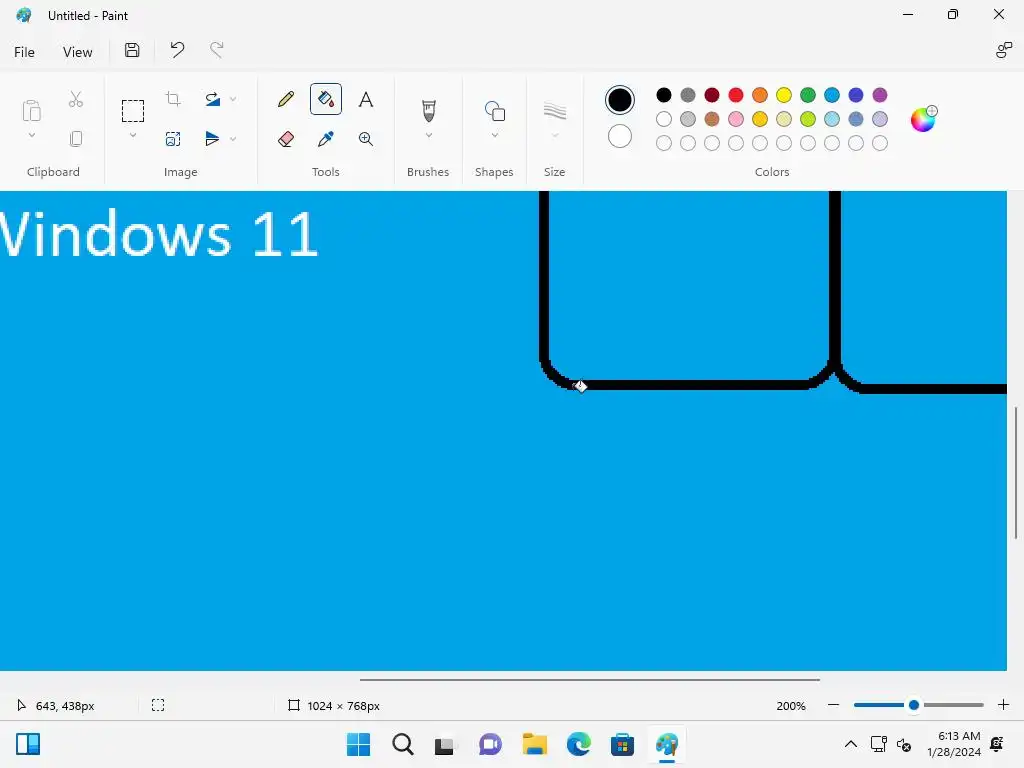This screenshot has width=1024, height=768.
Task: Click the selection size icon in status bar
Action: [x=158, y=705]
